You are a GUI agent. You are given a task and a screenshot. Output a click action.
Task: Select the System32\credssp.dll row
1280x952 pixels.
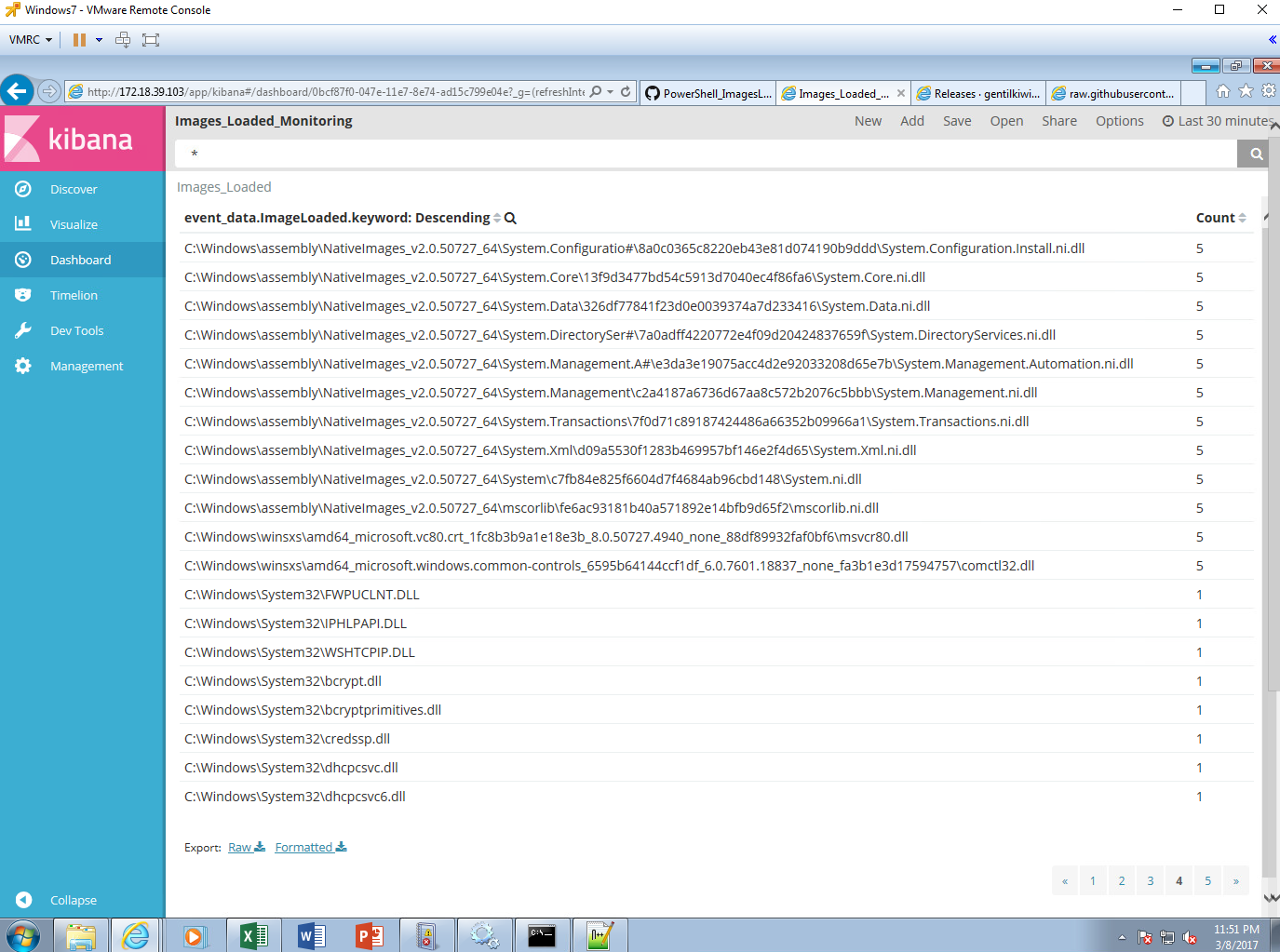coord(719,739)
